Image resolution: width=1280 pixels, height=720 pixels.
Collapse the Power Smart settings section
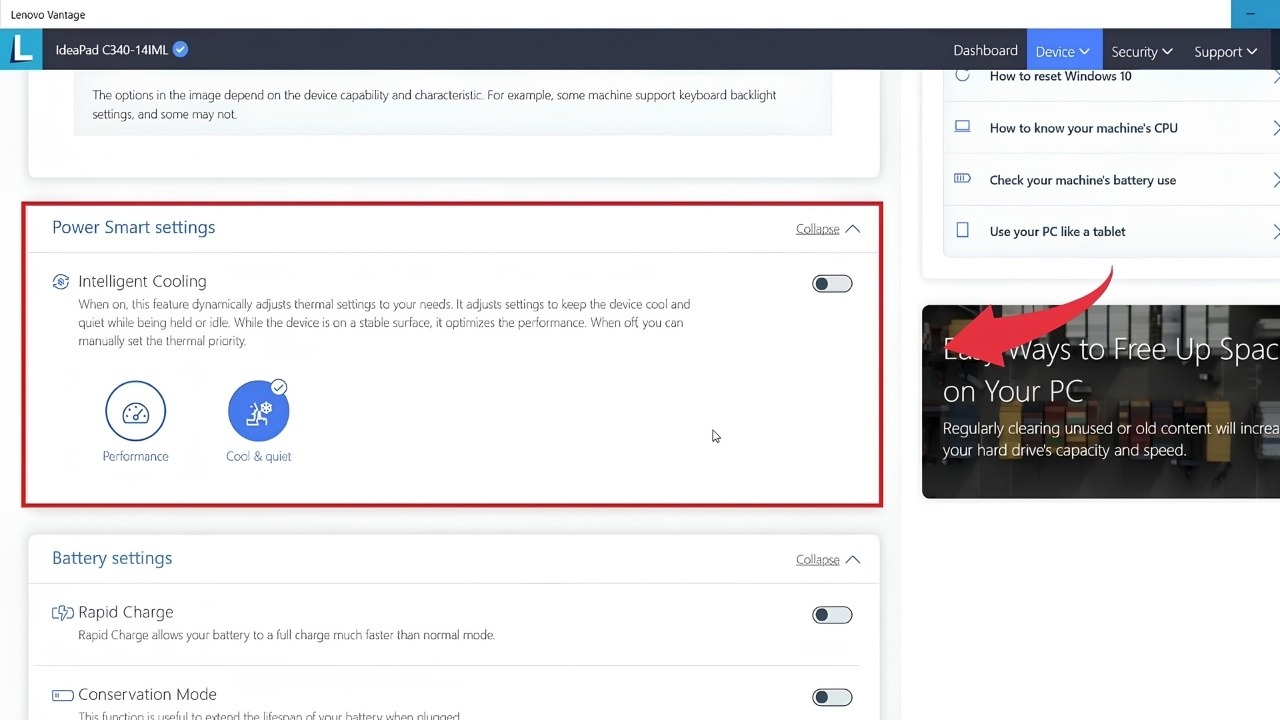[x=828, y=229]
